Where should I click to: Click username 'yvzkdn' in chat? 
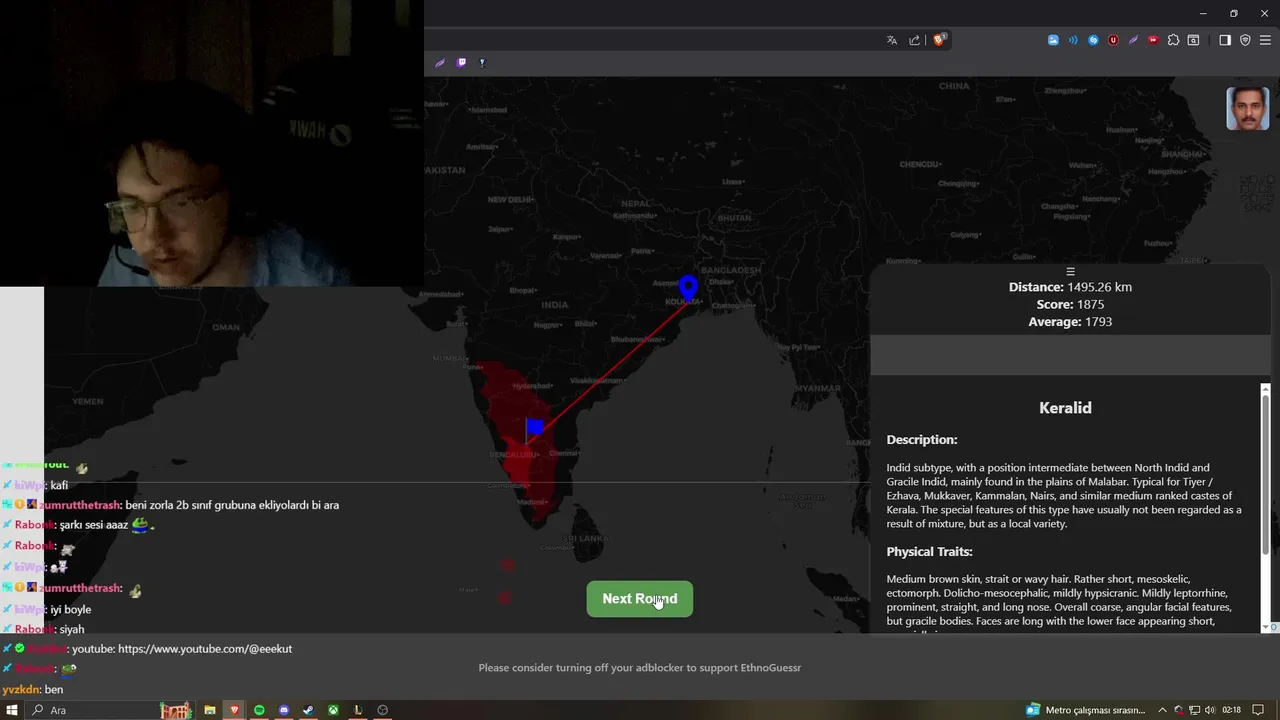(20, 690)
